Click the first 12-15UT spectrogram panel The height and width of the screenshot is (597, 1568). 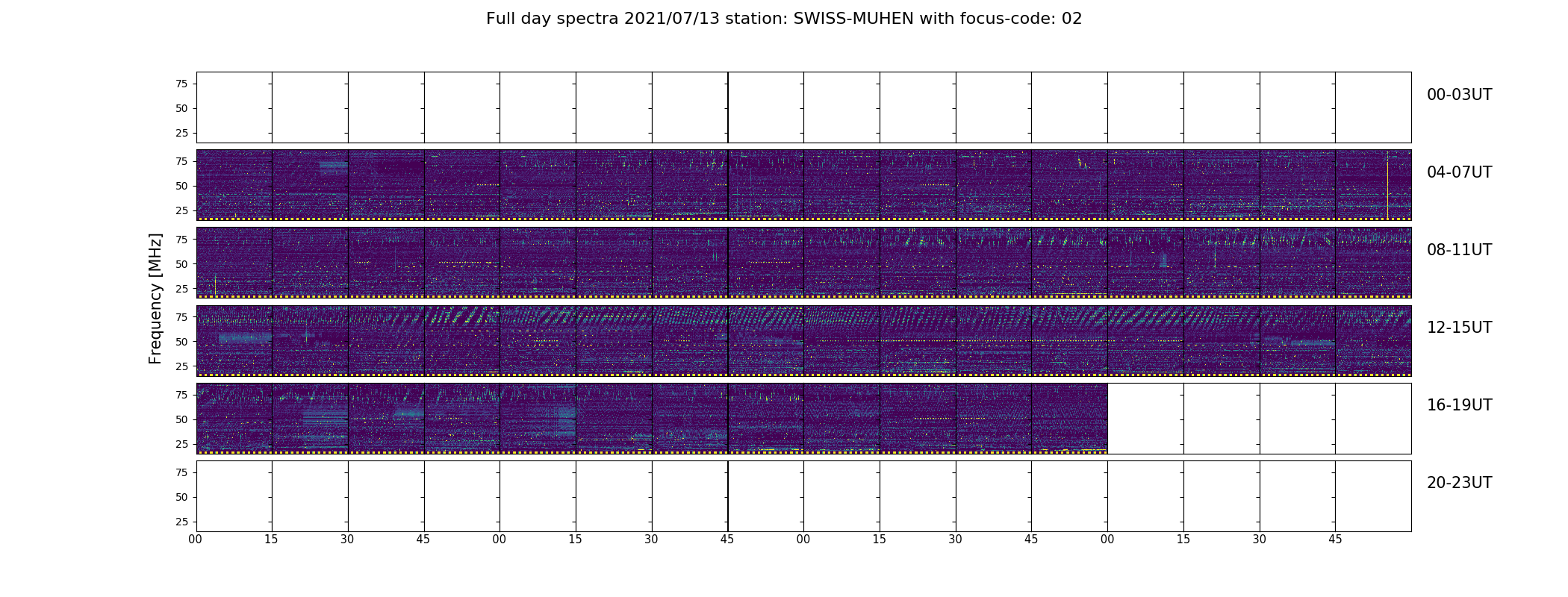234,340
